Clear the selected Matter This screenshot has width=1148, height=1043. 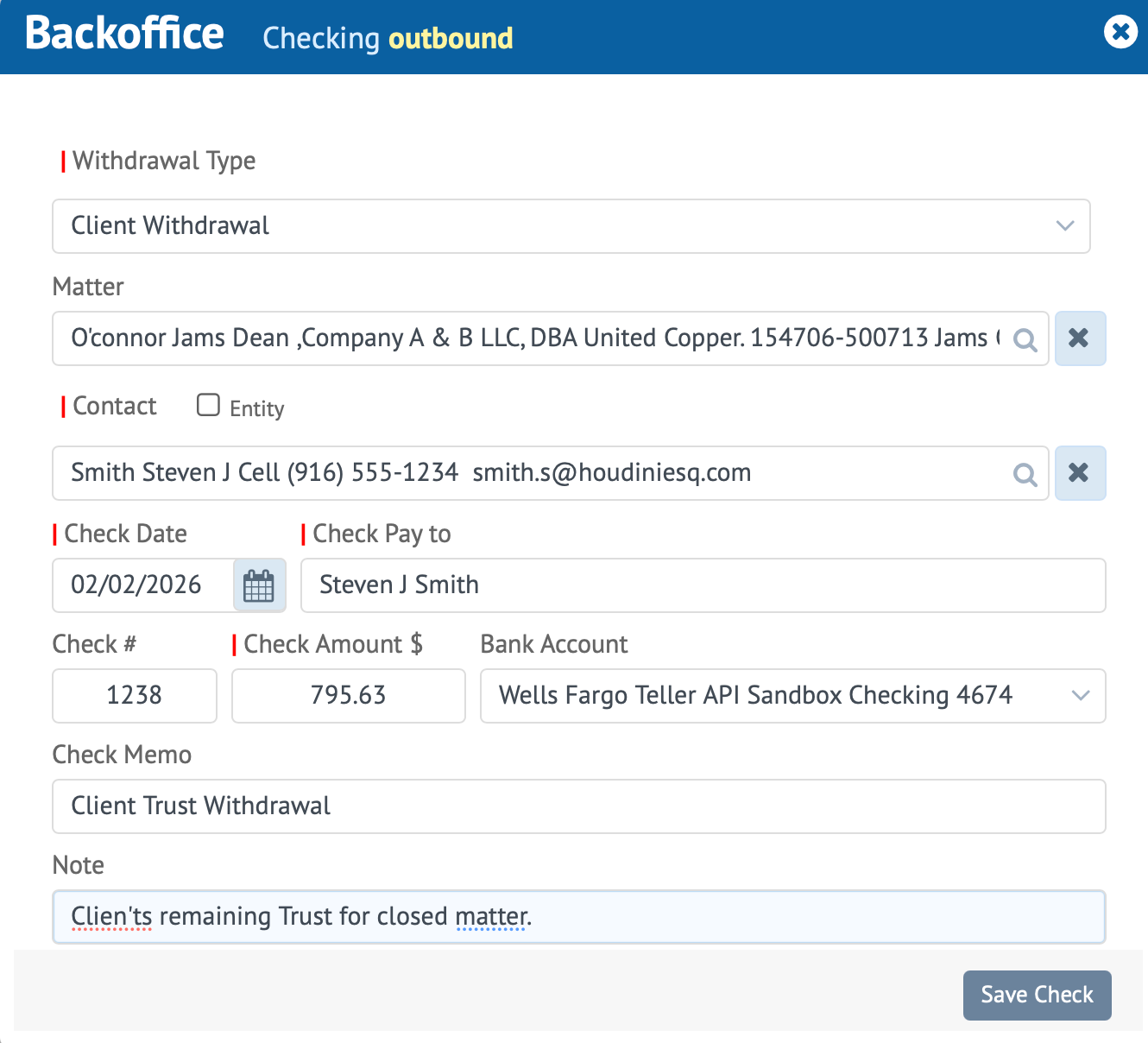[x=1080, y=338]
